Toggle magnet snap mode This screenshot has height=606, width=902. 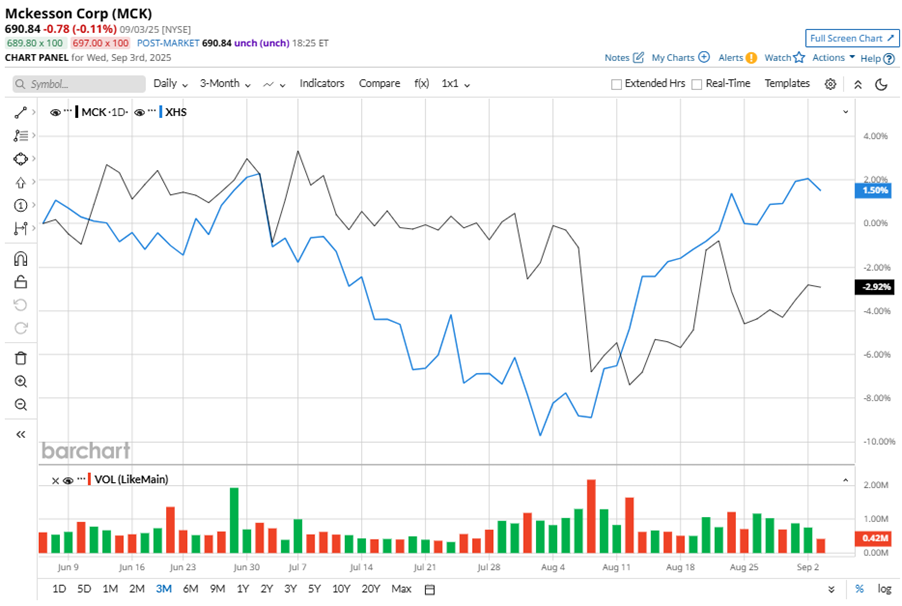click(21, 259)
